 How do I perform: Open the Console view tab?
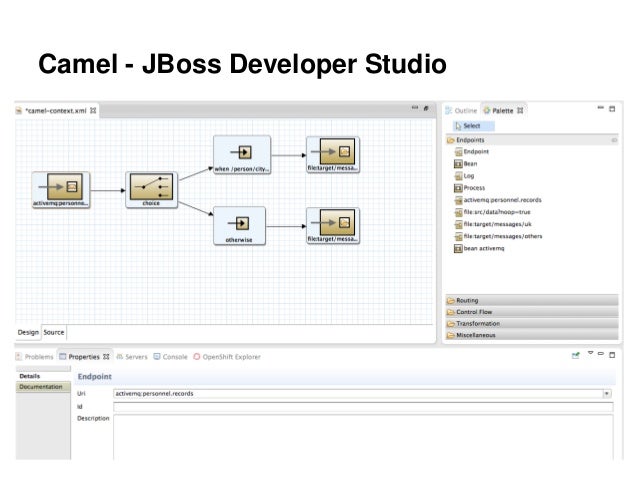coord(170,357)
